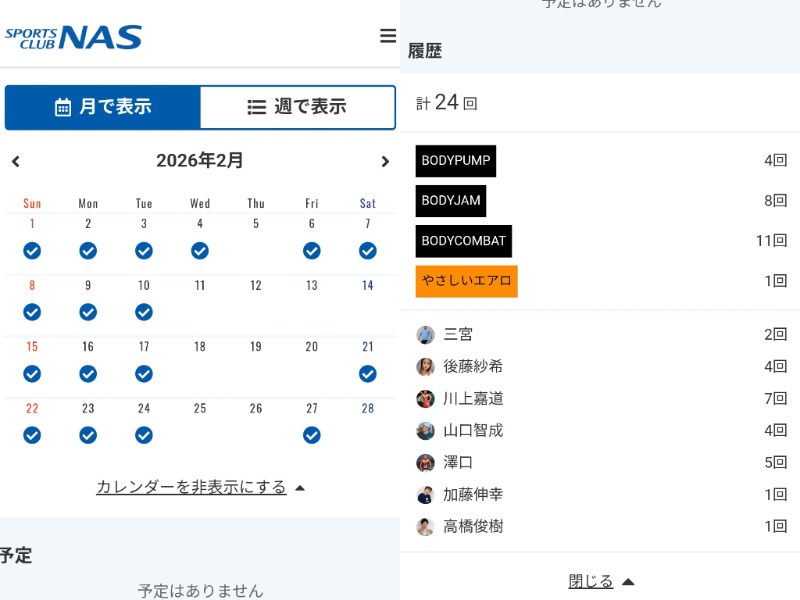Select the checkmark under February 27
The image size is (800, 600).
pos(312,435)
